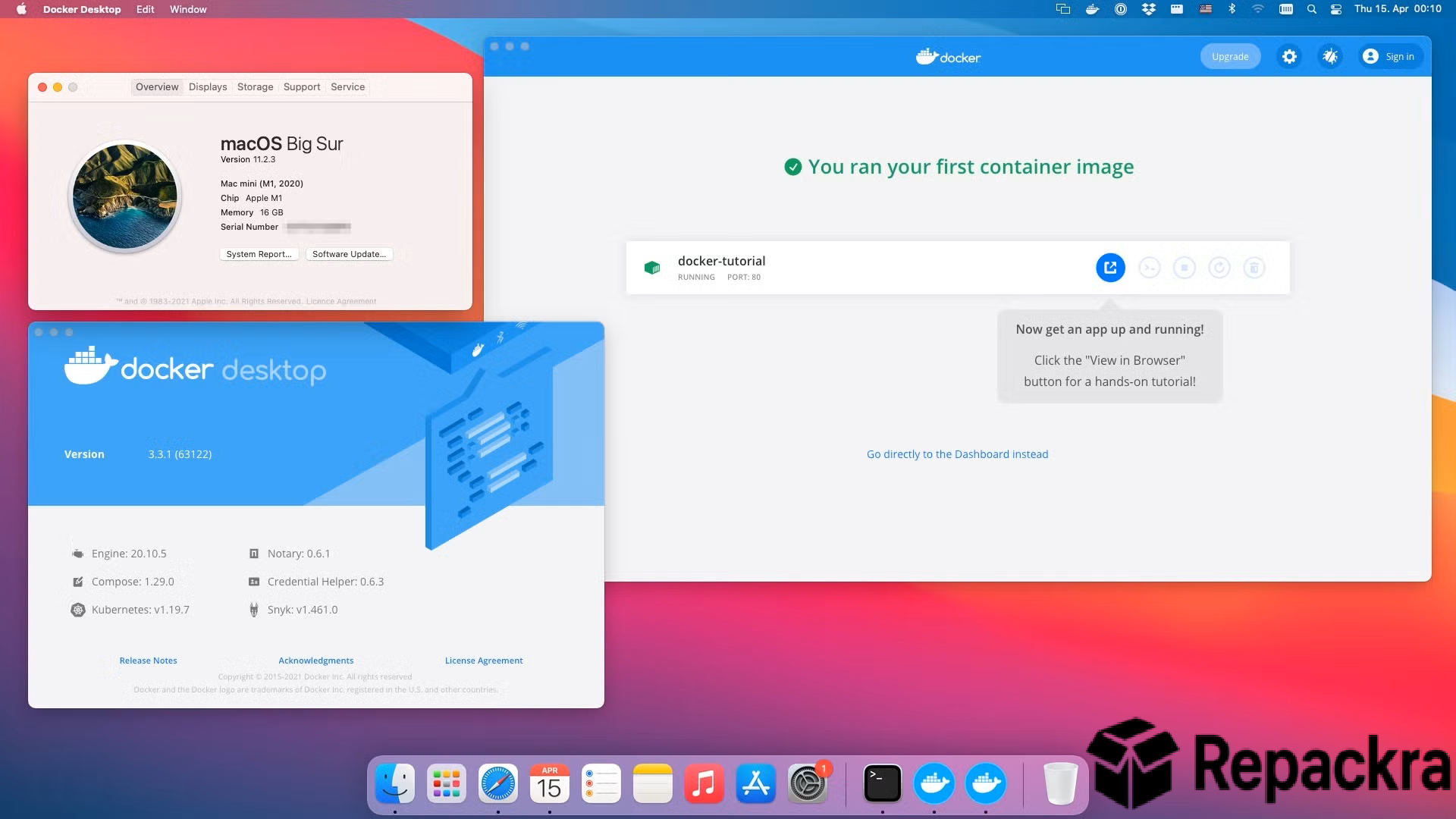Open System Preferences from the Dock
This screenshot has width=1456, height=819.
pyautogui.click(x=808, y=783)
